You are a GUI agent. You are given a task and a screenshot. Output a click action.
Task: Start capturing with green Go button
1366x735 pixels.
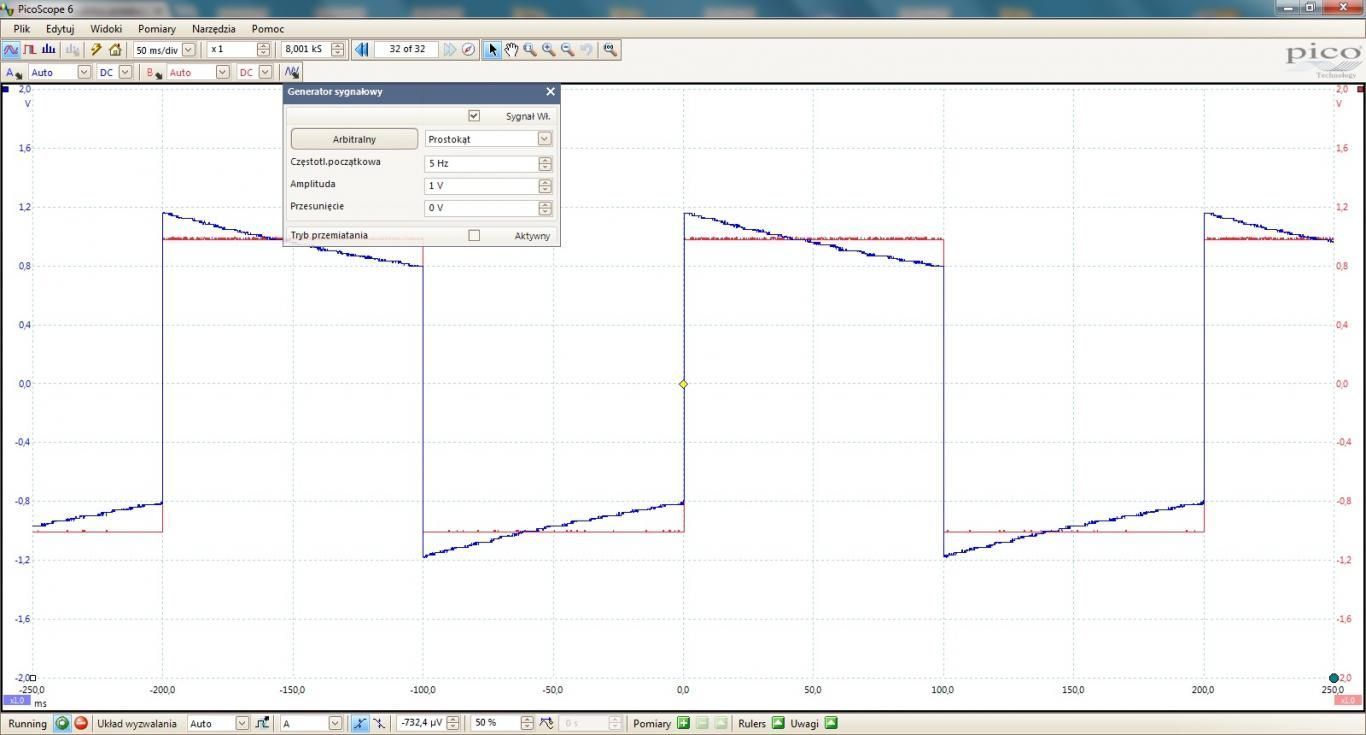pyautogui.click(x=62, y=723)
